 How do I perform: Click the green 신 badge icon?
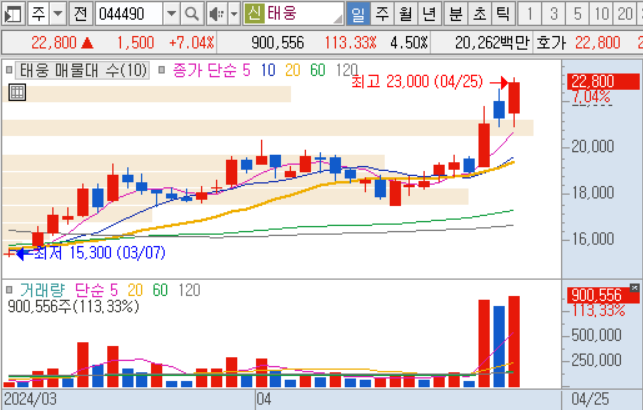pyautogui.click(x=254, y=14)
